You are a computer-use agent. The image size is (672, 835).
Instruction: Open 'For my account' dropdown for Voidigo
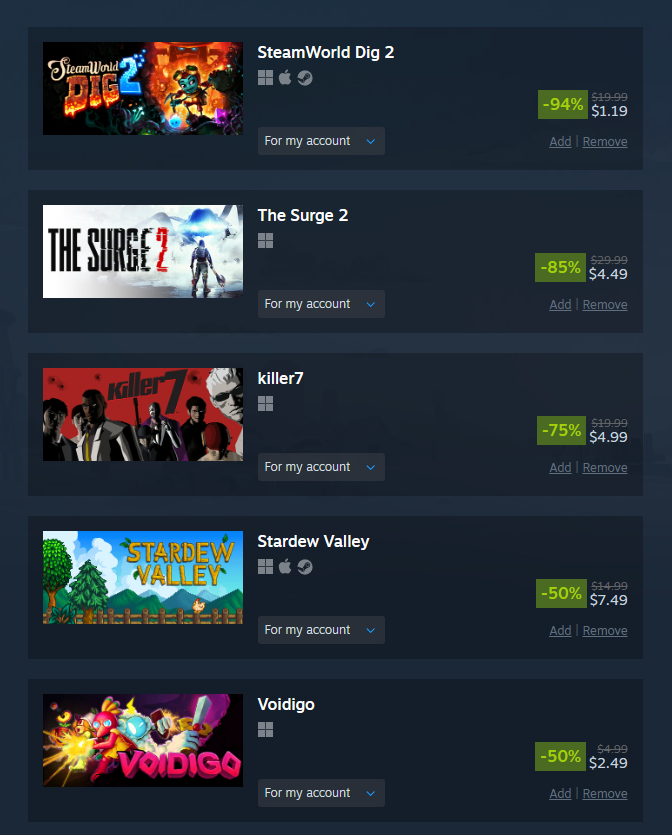click(x=321, y=793)
